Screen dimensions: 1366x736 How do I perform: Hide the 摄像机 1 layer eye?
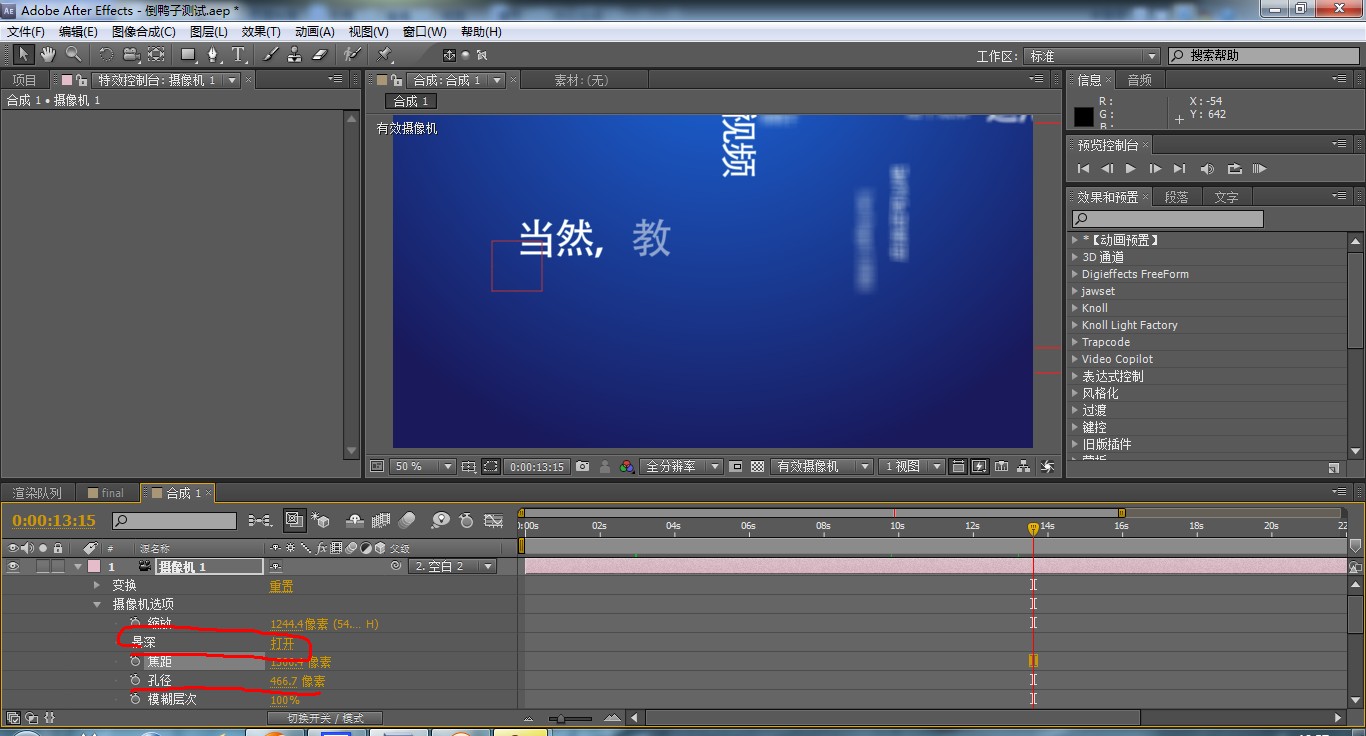click(x=14, y=566)
